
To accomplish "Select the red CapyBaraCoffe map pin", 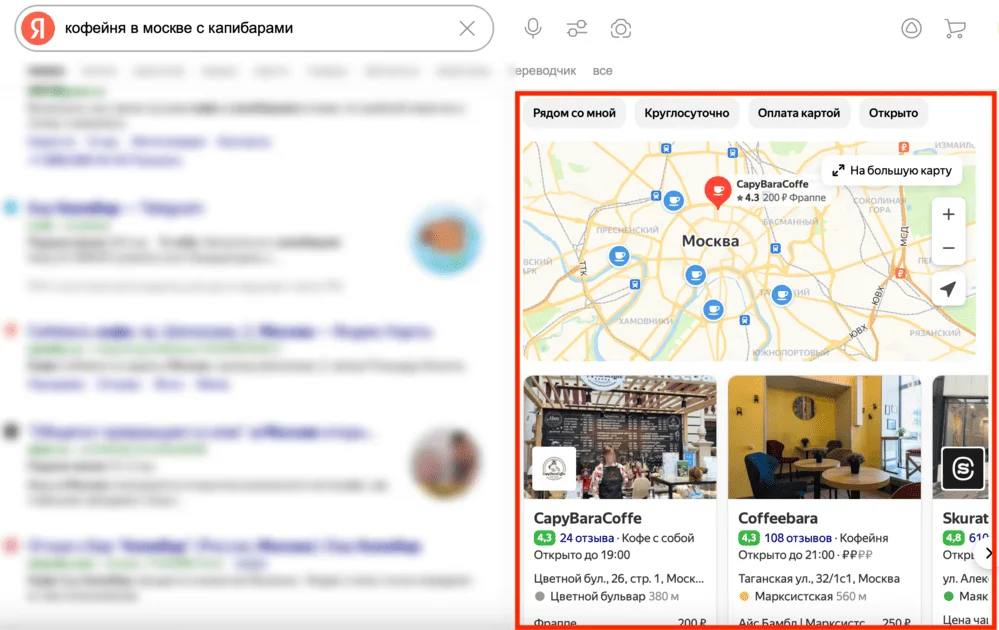I will click(717, 192).
